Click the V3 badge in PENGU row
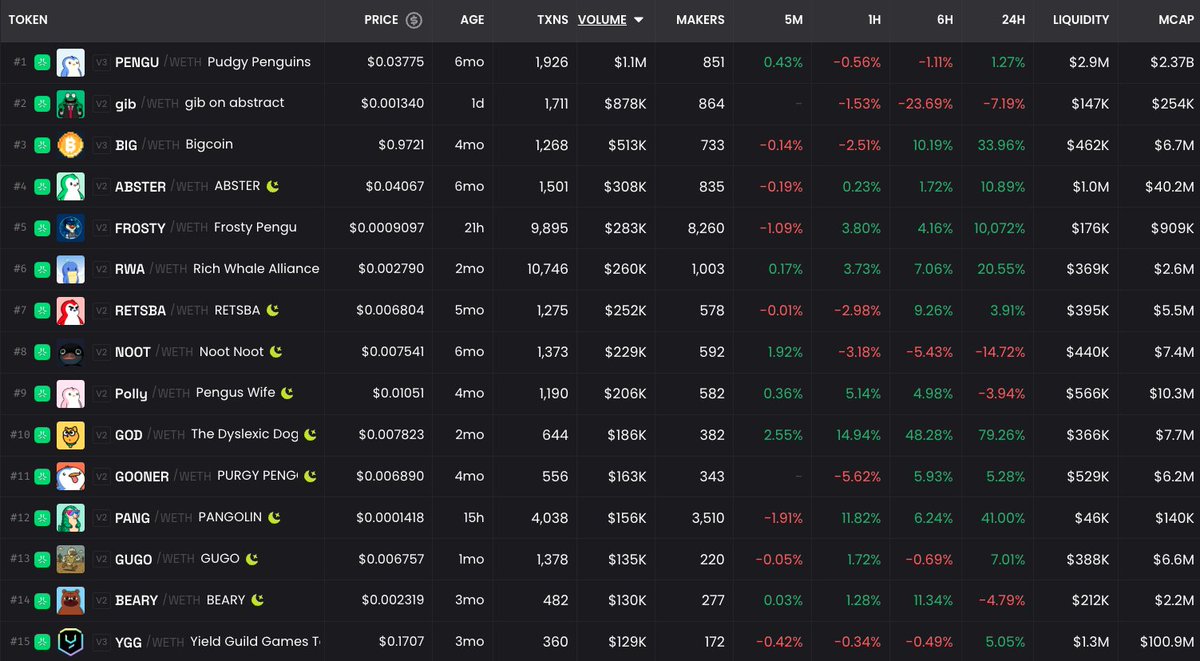Screen dimensions: 1200x661 [x=101, y=62]
